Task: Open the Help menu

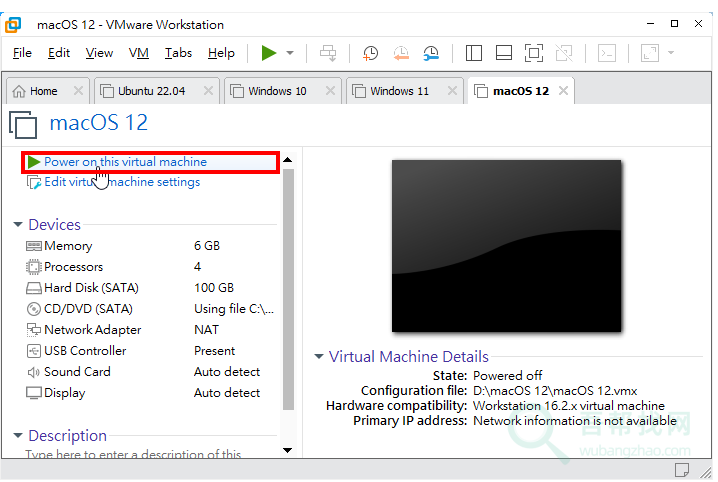Action: (221, 53)
